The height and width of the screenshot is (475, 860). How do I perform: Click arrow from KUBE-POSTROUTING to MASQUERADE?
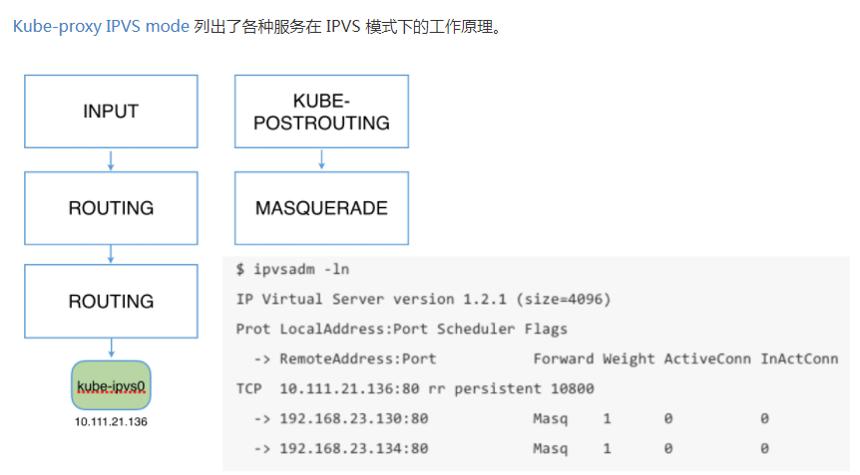(x=321, y=160)
